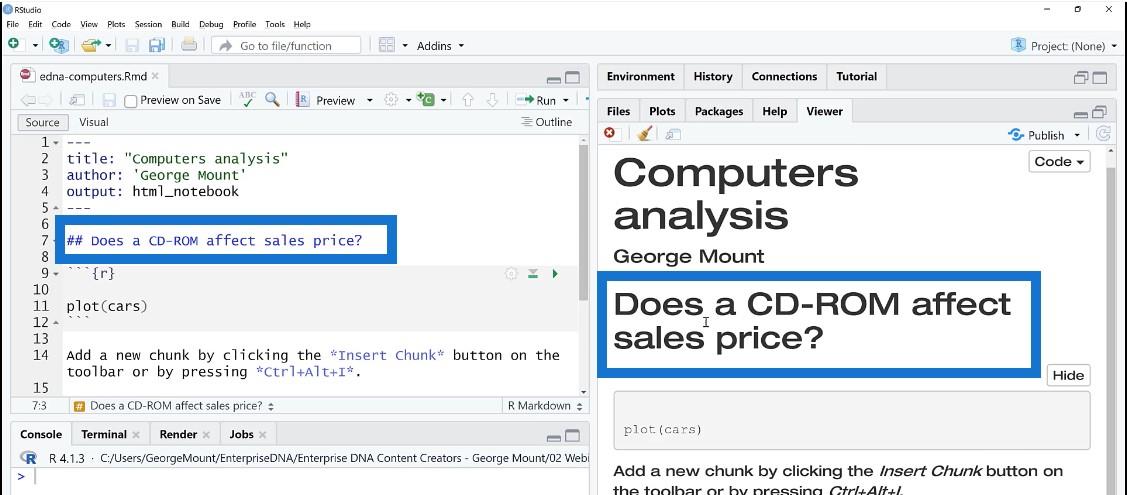Close the edna-computers.Rmd tab

[x=155, y=75]
